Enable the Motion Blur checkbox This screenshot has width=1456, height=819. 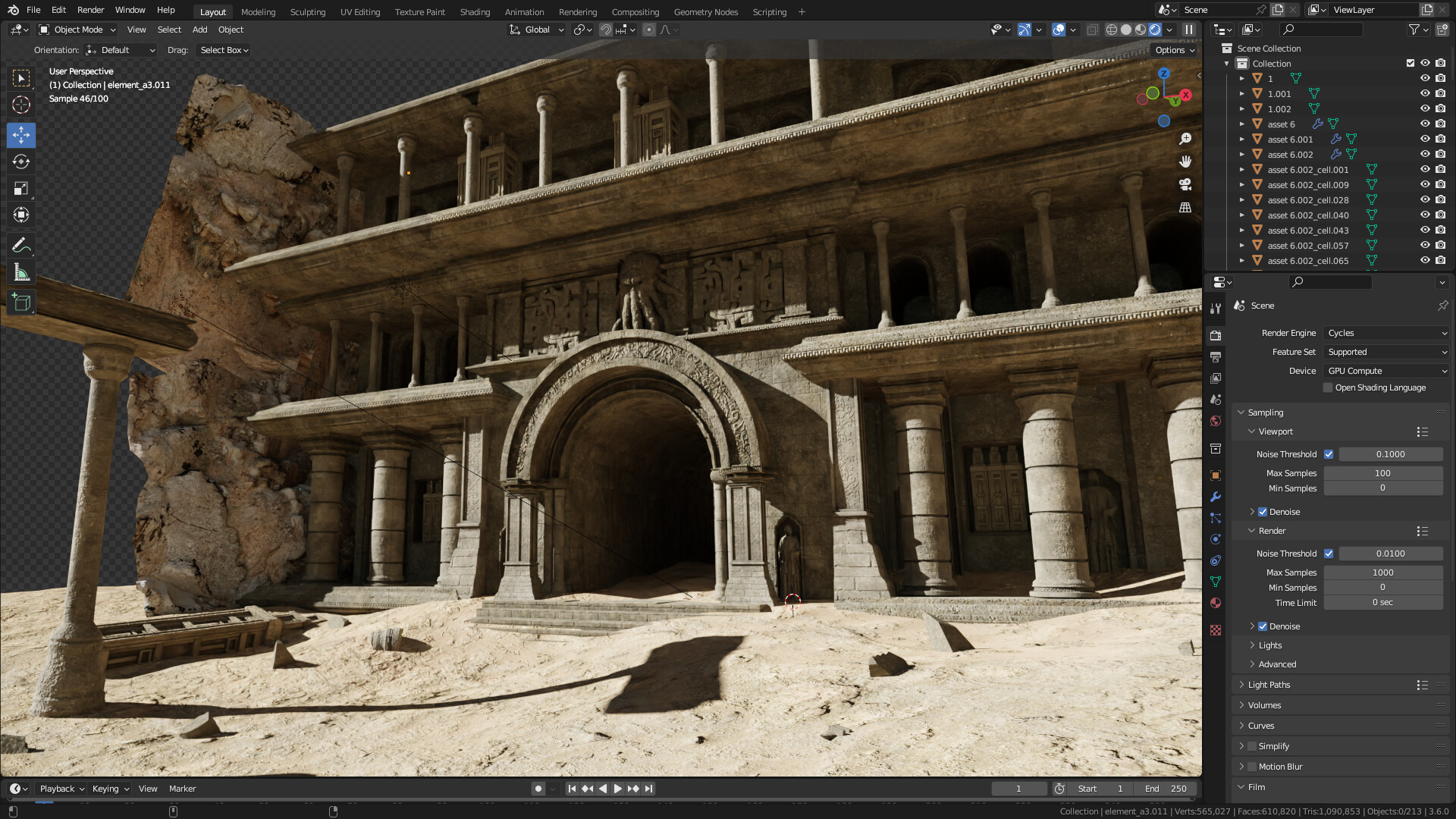click(1251, 766)
